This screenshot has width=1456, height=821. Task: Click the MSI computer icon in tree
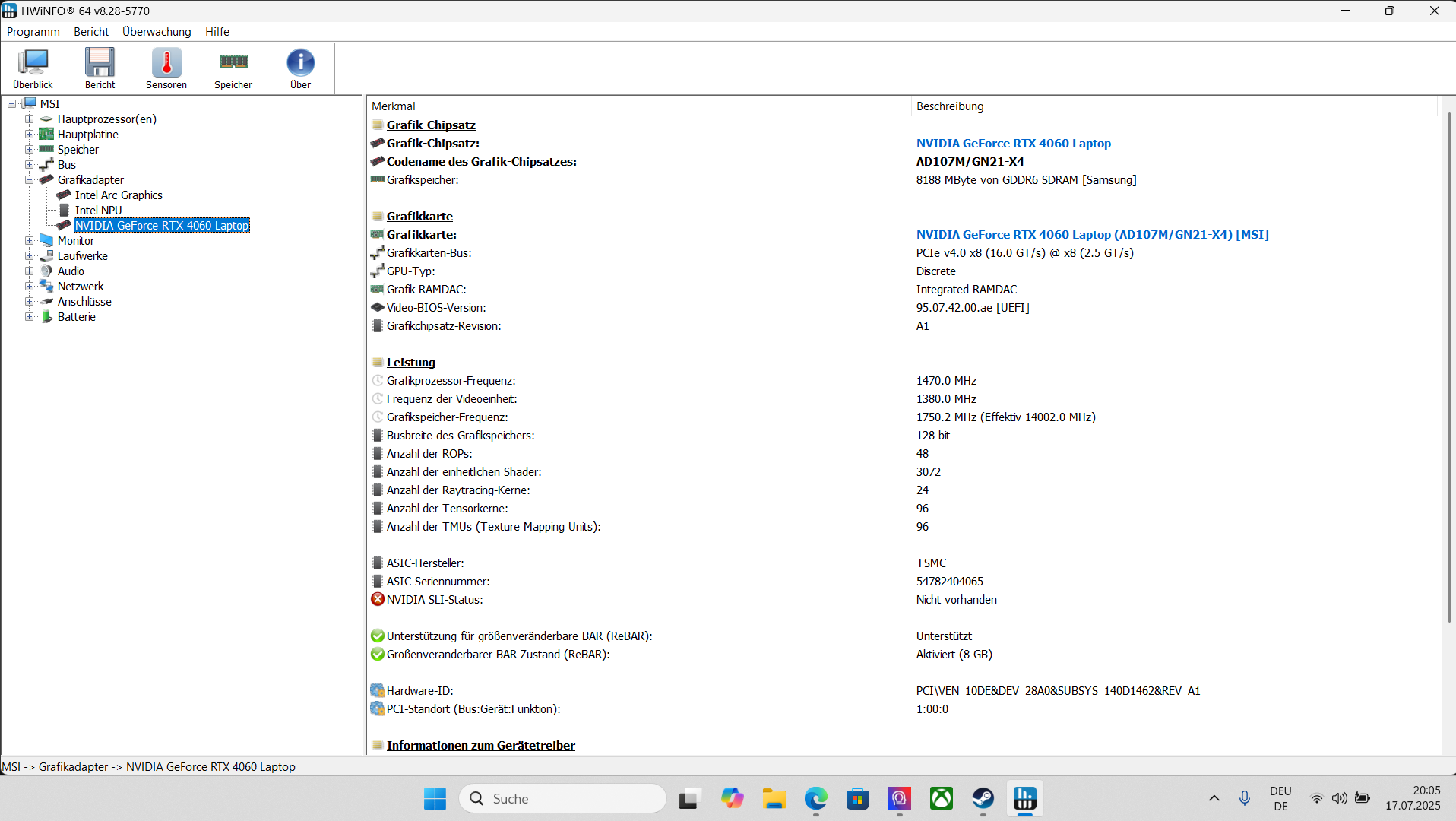[30, 103]
